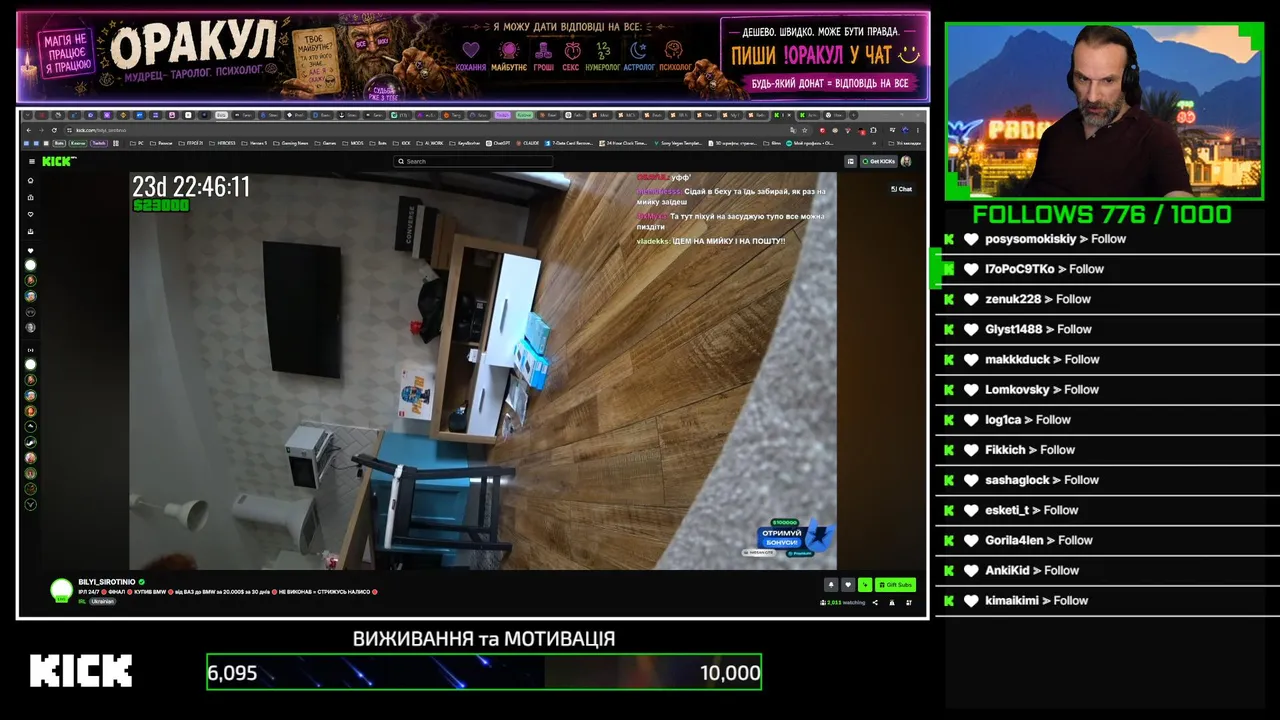Click the Lomkovsky follow entry

(x=1107, y=389)
